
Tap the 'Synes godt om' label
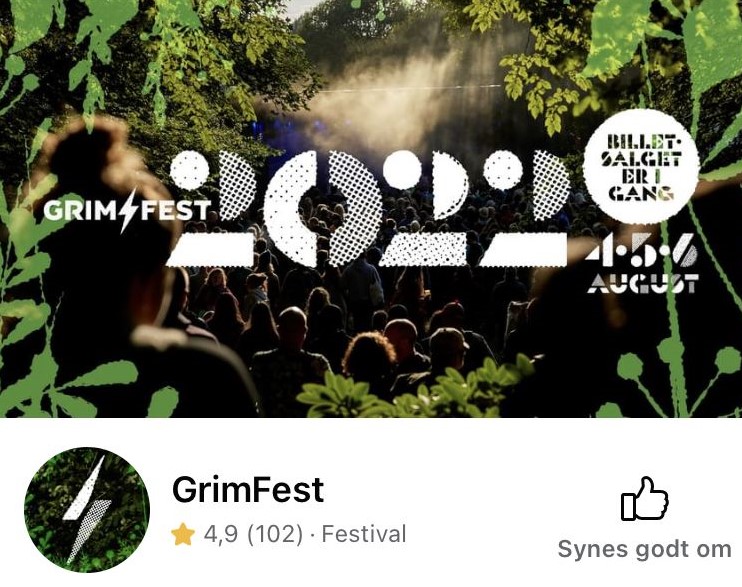tap(645, 550)
